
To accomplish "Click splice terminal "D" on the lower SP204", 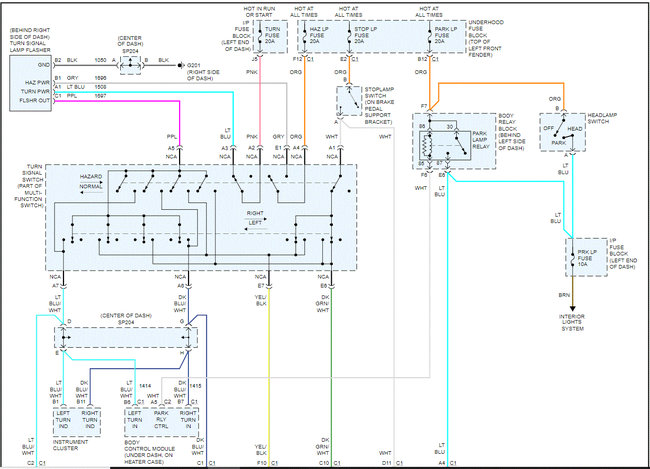I will point(69,321).
